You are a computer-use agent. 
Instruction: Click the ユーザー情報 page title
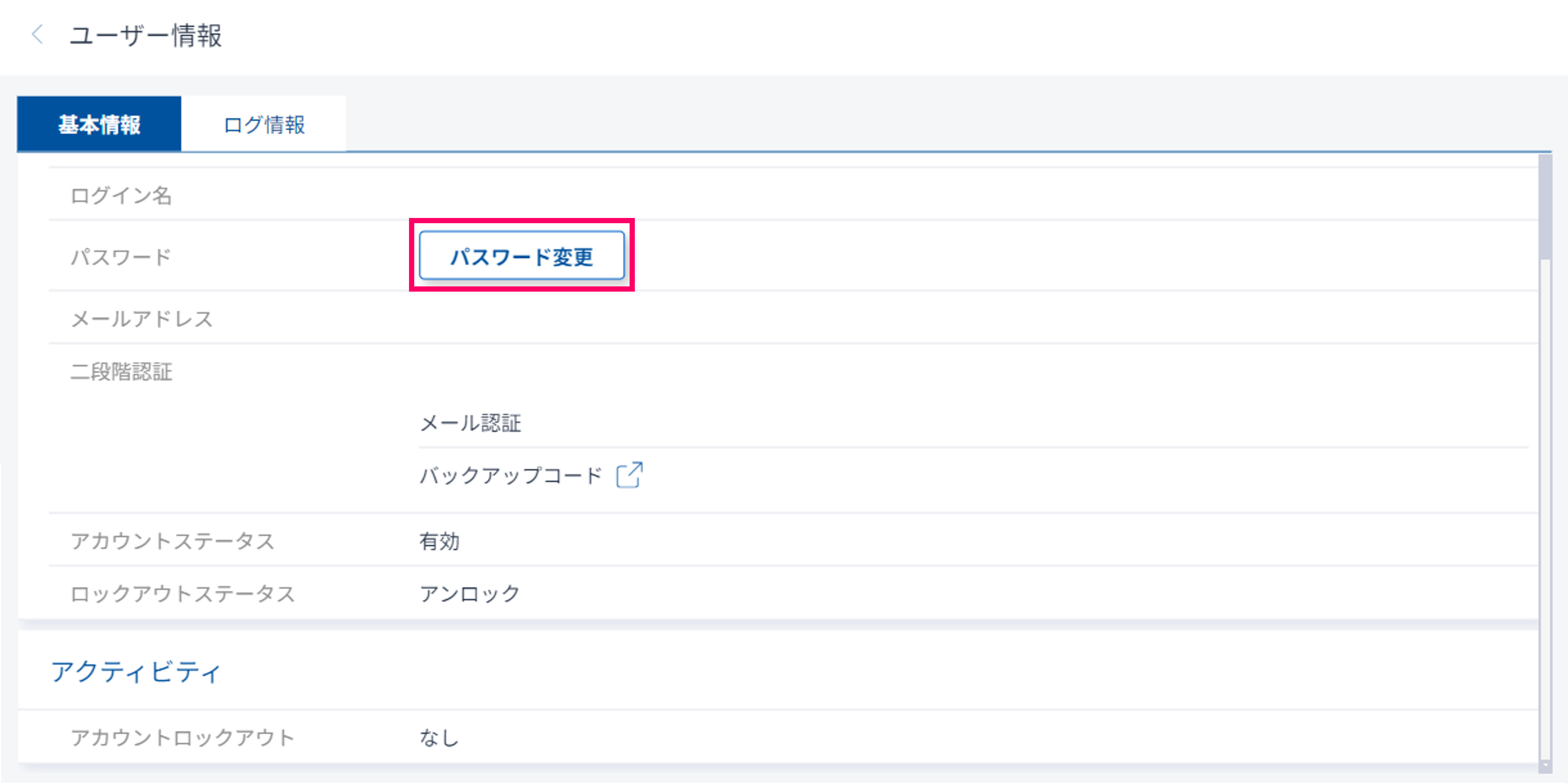coord(145,35)
